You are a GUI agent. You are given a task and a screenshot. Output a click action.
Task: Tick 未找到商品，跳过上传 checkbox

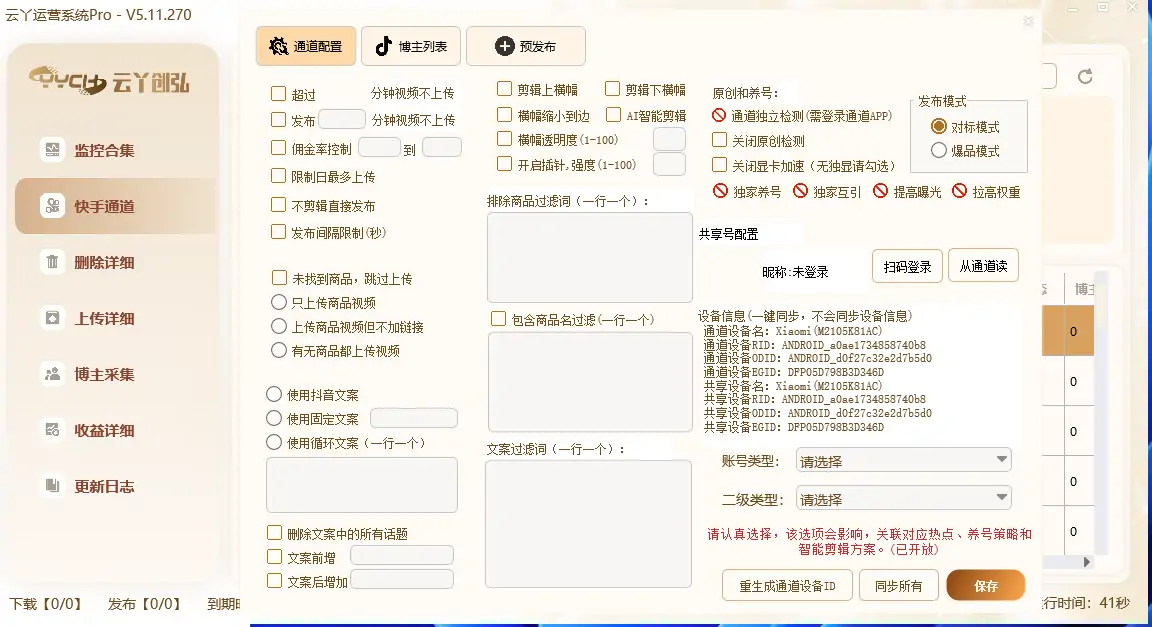click(279, 278)
